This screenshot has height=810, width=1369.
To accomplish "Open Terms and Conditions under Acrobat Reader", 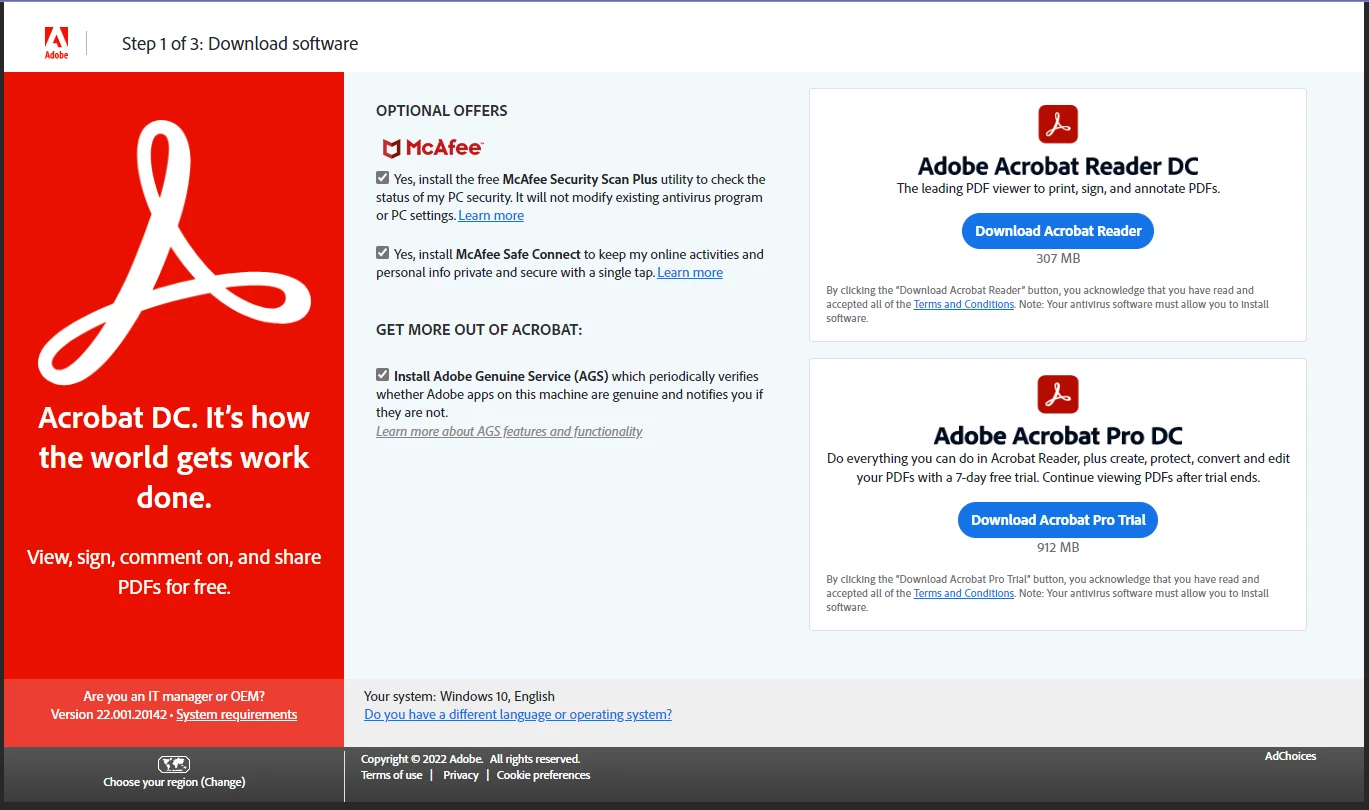I will pyautogui.click(x=964, y=305).
